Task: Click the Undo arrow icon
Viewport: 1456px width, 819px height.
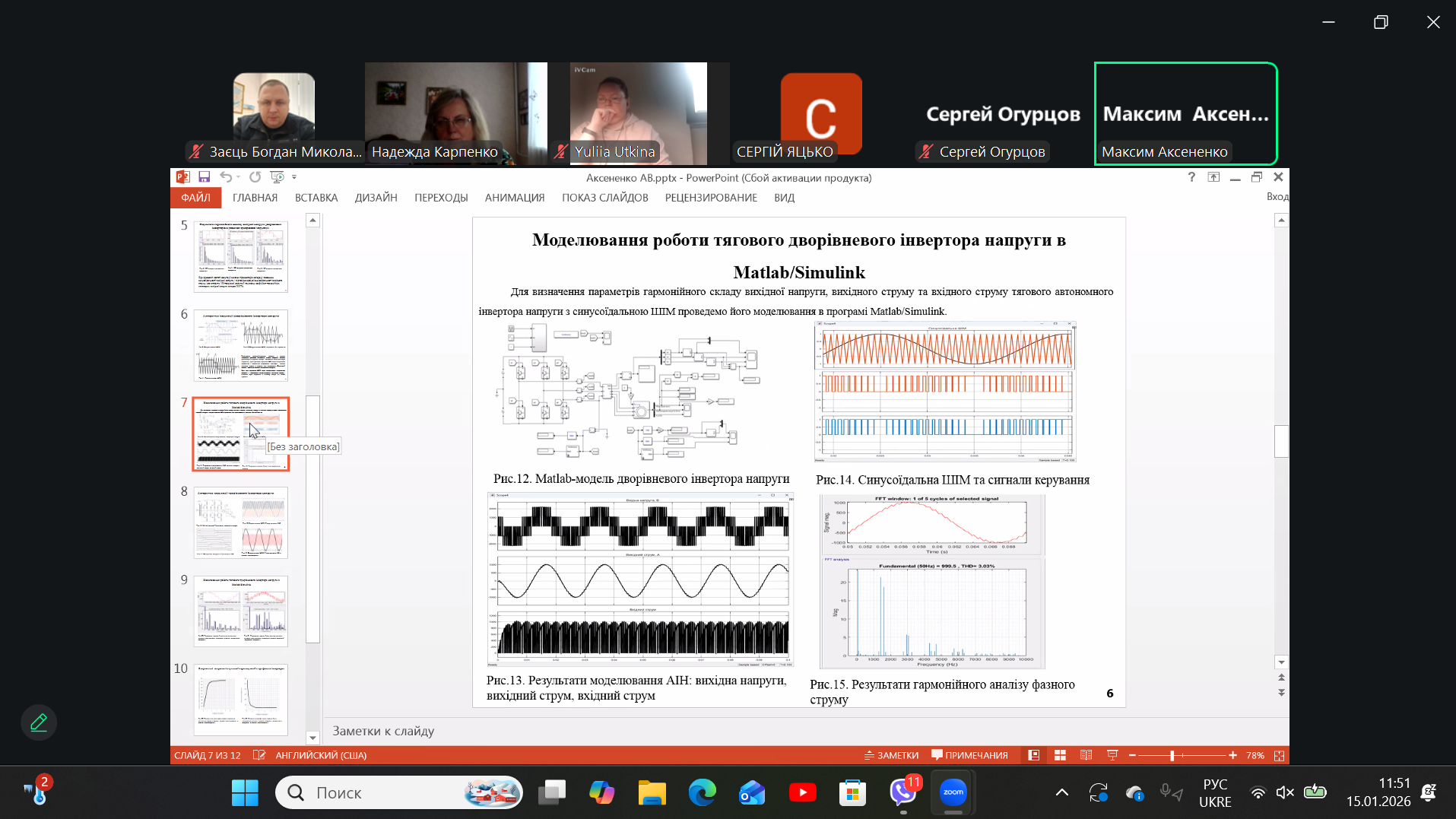Action: tap(226, 177)
